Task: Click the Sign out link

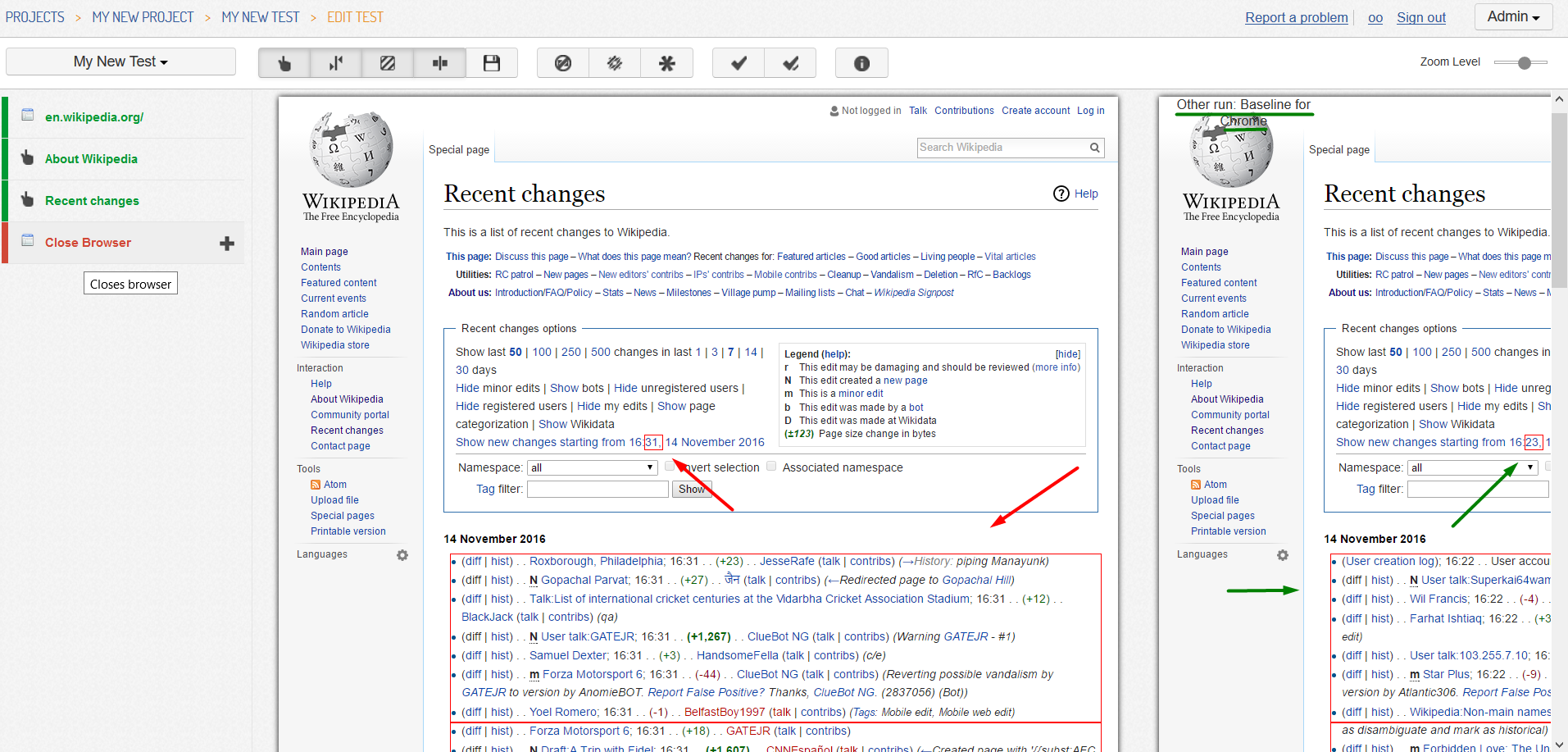Action: 1421,17
